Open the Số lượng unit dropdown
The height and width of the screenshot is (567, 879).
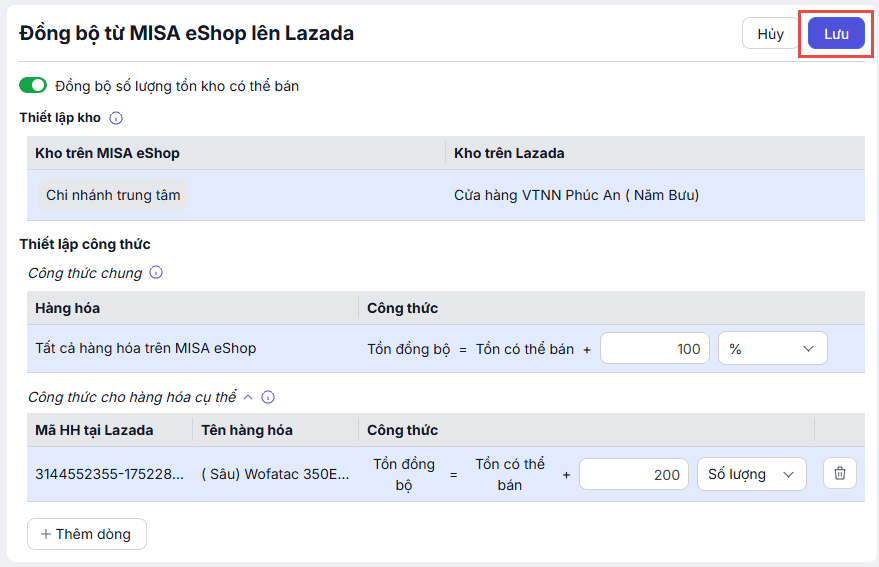tap(751, 475)
